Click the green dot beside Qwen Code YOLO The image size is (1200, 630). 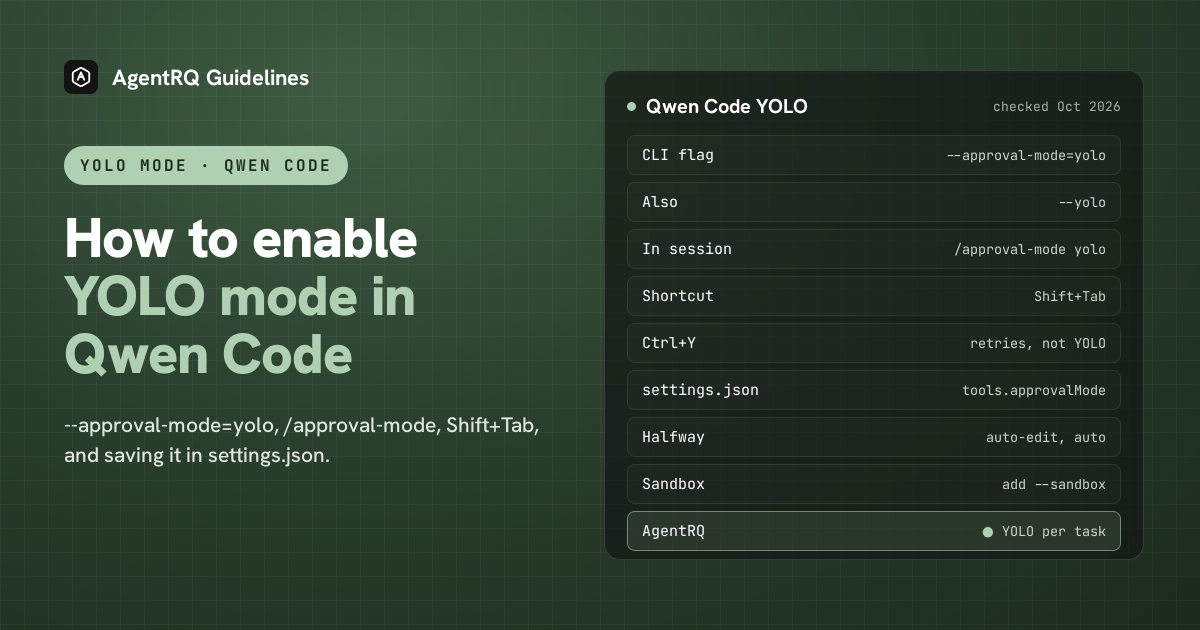tap(631, 106)
